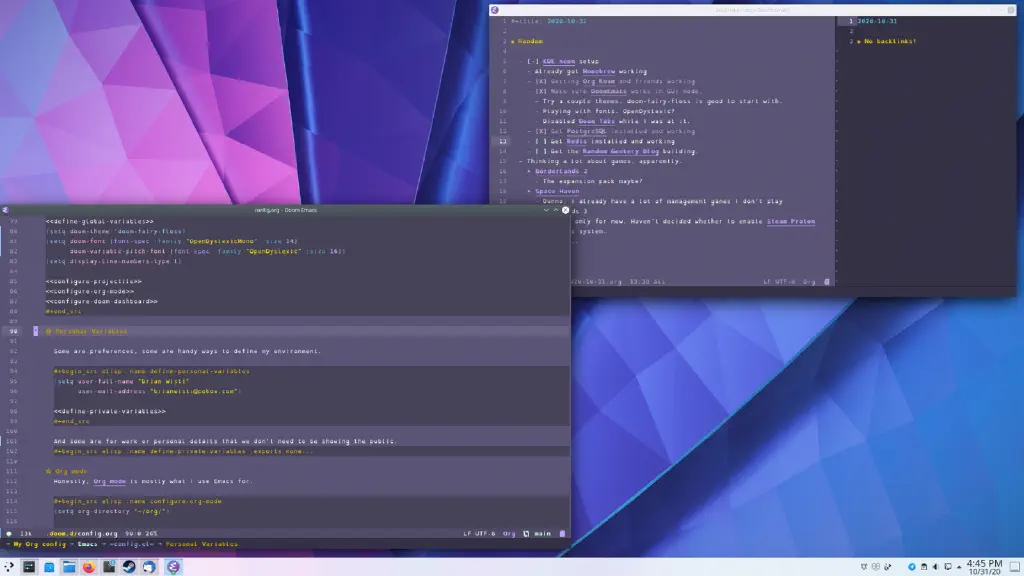Click the <<configure-doom-dashboard>> reference line

tap(101, 301)
